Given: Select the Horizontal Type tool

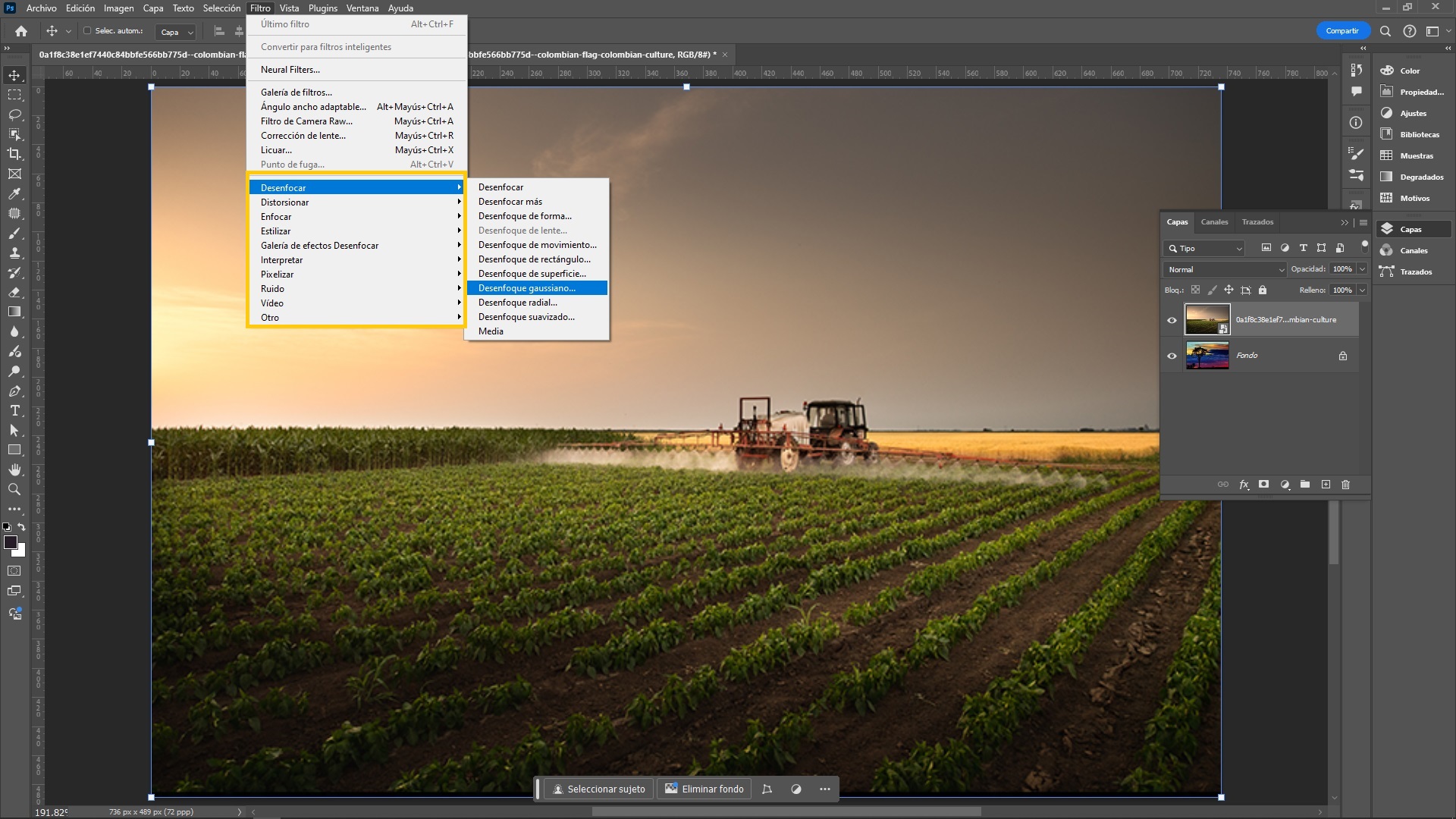Looking at the screenshot, I should (14, 410).
